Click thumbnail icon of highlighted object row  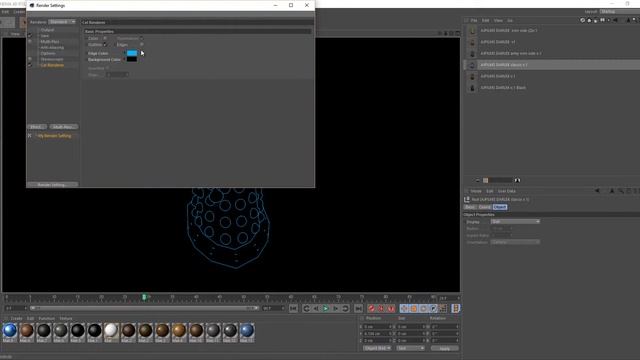tap(472, 65)
